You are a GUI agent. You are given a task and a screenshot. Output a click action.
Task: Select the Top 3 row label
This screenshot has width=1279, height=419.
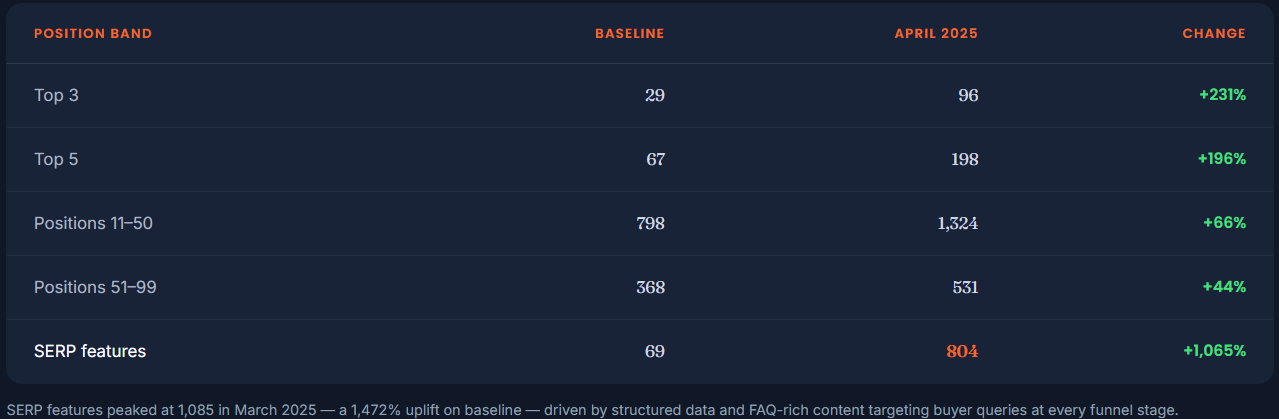click(56, 95)
